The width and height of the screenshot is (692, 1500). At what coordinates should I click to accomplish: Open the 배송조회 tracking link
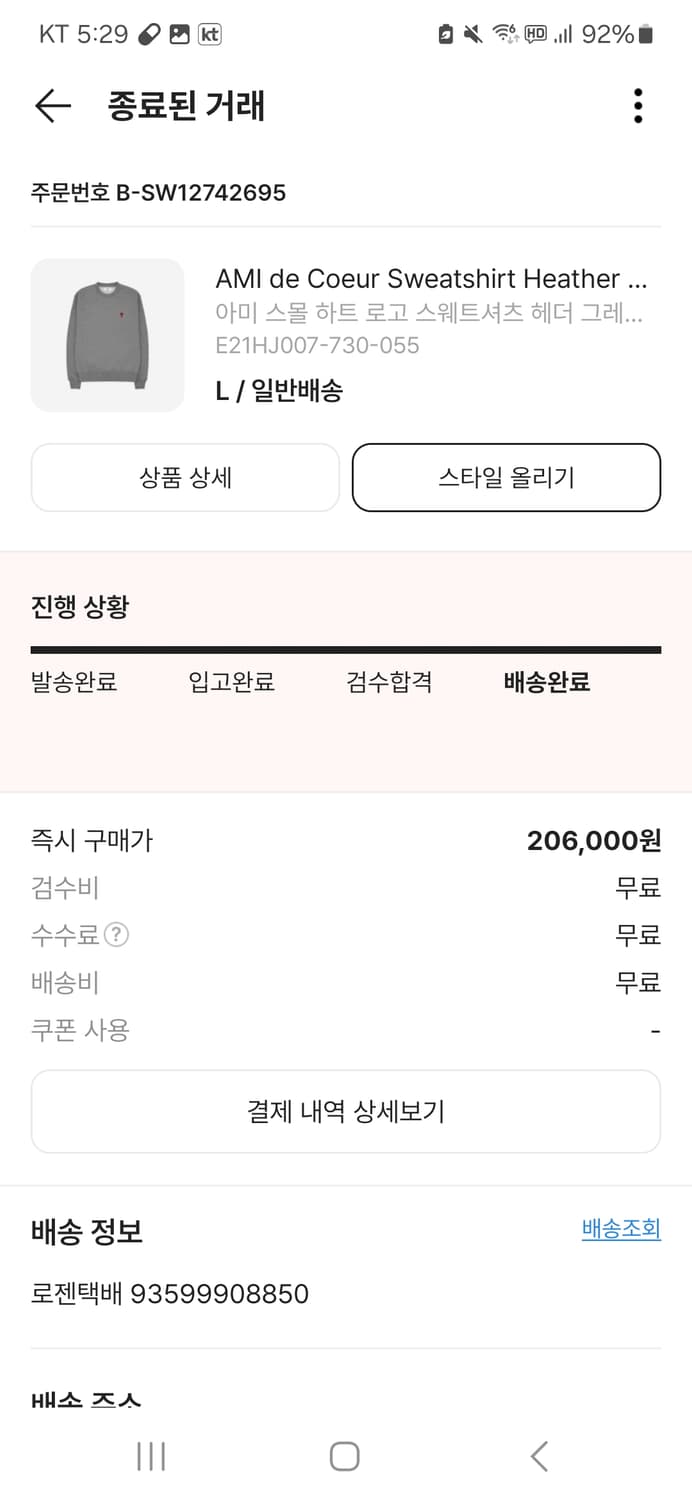(x=620, y=1229)
